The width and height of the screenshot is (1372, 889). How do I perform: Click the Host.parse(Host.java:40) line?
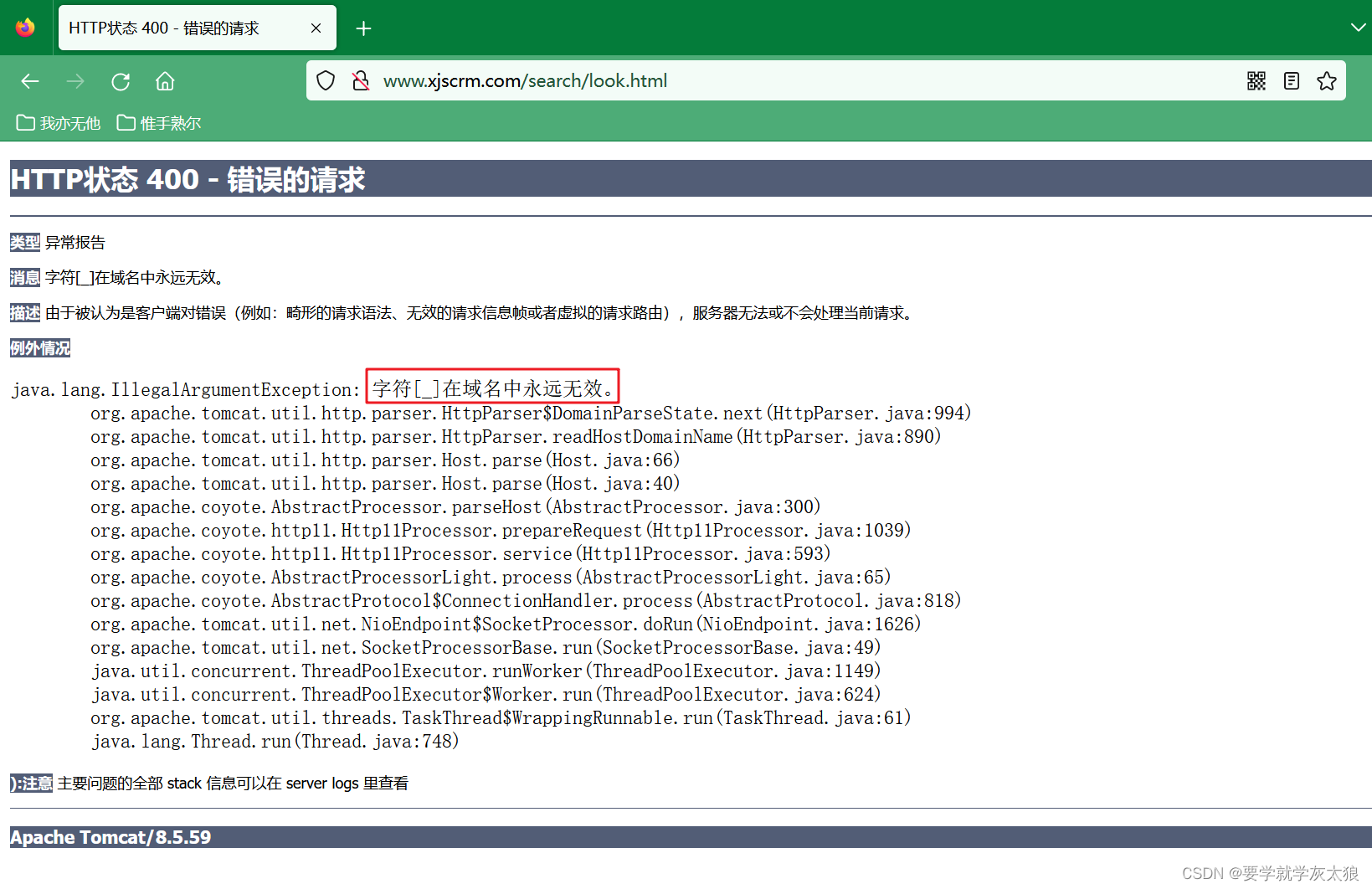click(x=385, y=484)
